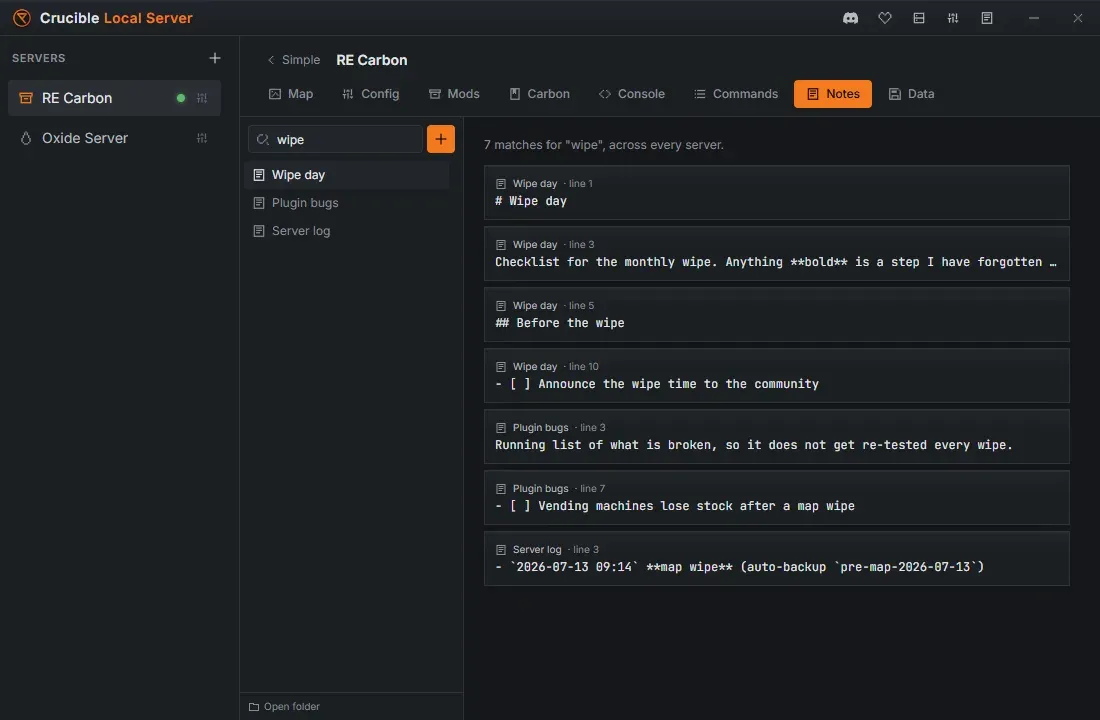Switch to the Data tab
Screen dimensions: 1100x720
[911, 94]
